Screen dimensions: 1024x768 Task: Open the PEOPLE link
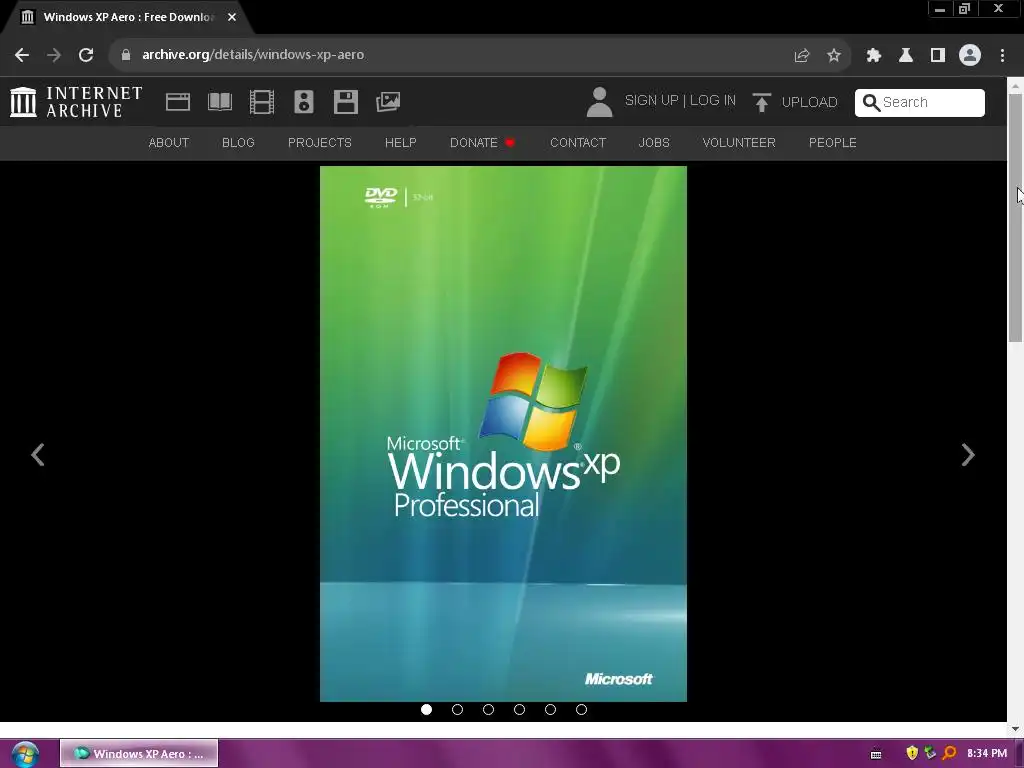(833, 142)
